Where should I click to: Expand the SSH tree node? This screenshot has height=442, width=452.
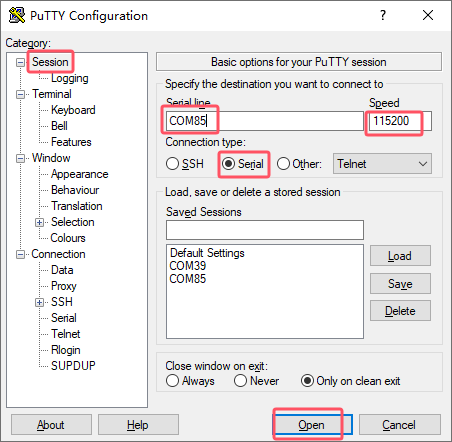point(39,302)
